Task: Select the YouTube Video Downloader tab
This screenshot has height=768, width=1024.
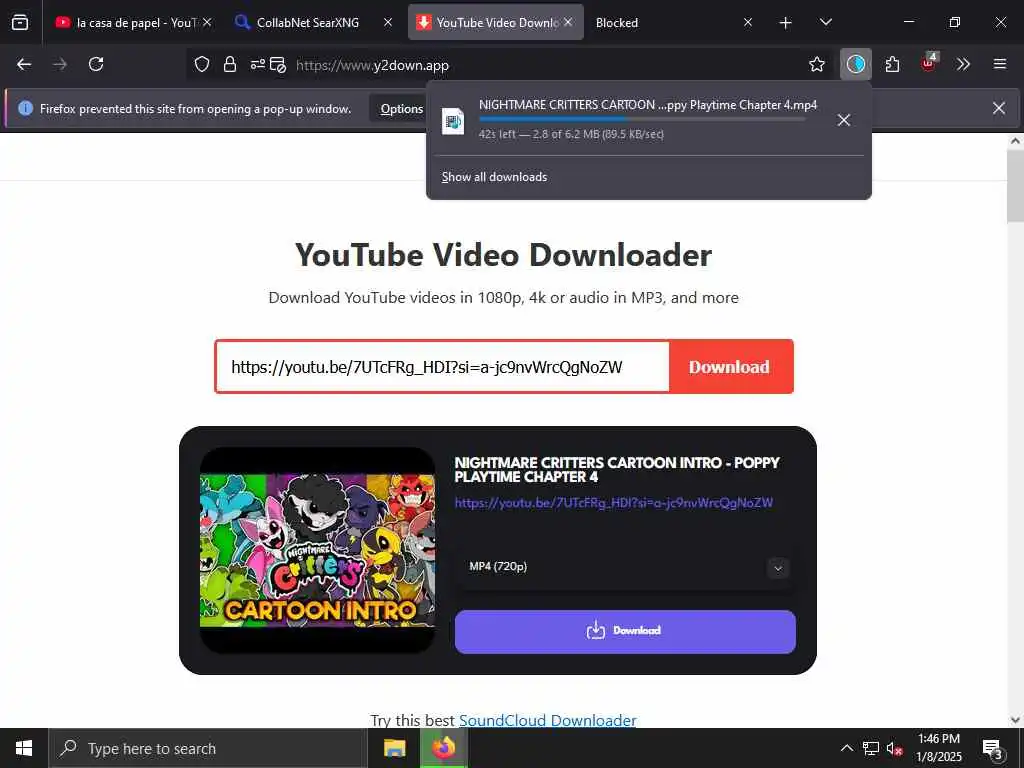Action: [495, 23]
